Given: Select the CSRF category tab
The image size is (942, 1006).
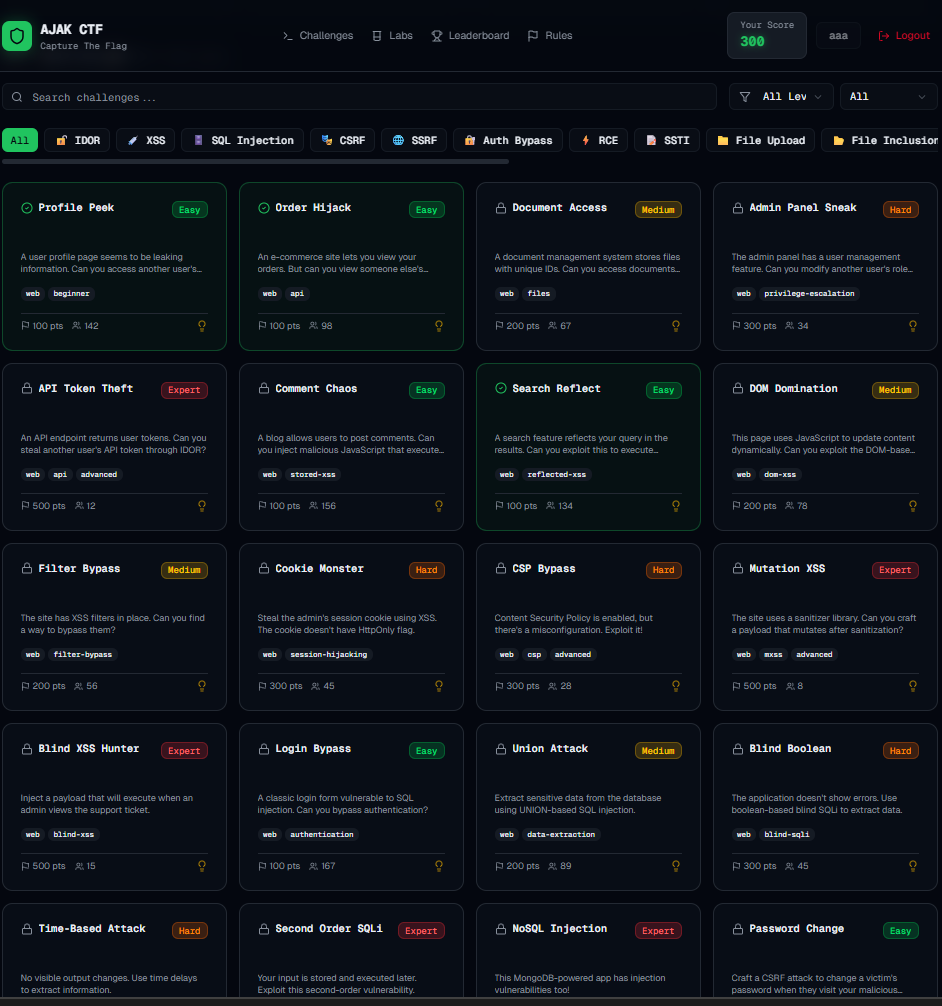Looking at the screenshot, I should (x=343, y=141).
